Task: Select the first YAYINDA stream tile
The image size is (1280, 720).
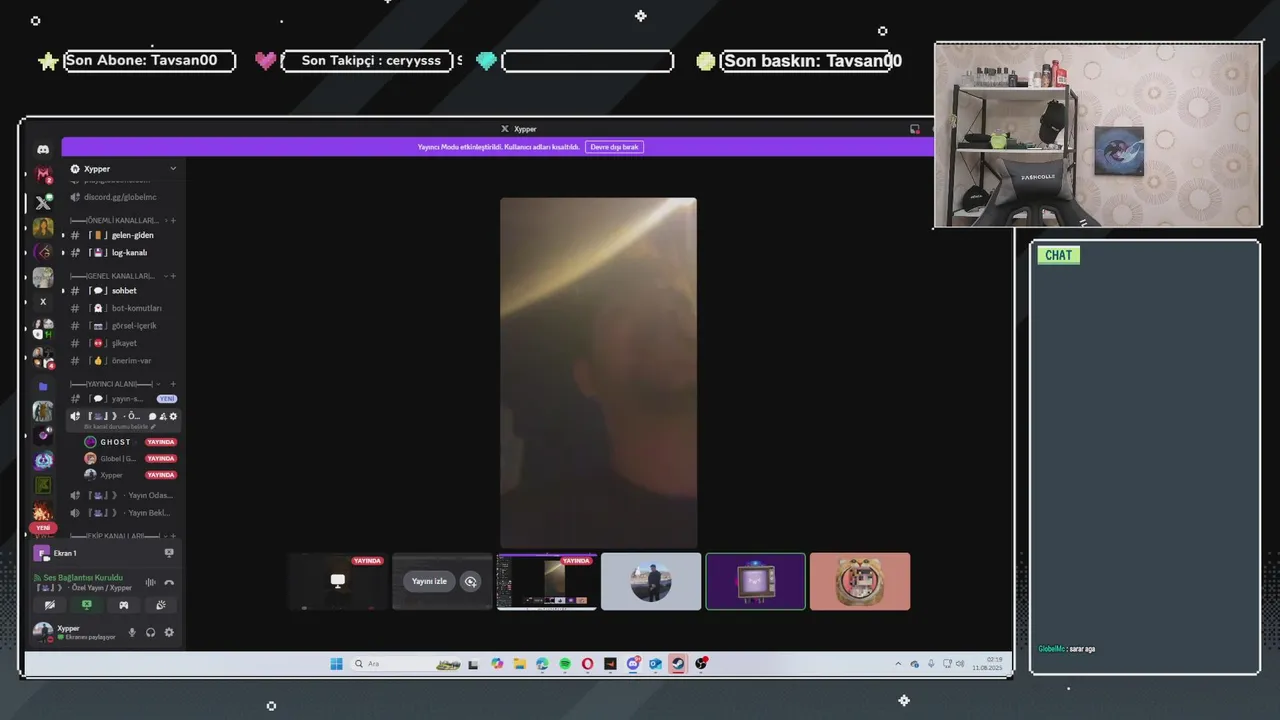Action: pos(338,581)
